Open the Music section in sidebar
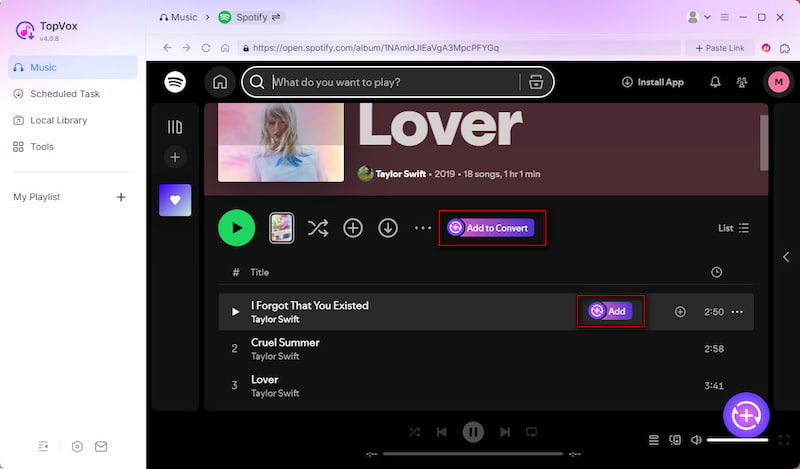Screen dimensions: 800x469 (72, 67)
